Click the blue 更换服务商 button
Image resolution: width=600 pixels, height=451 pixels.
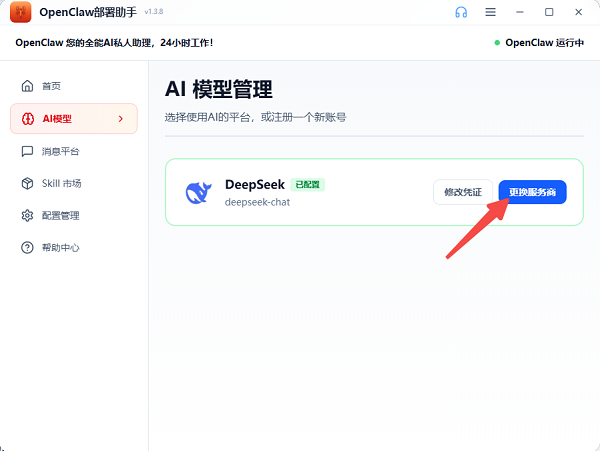(532, 192)
